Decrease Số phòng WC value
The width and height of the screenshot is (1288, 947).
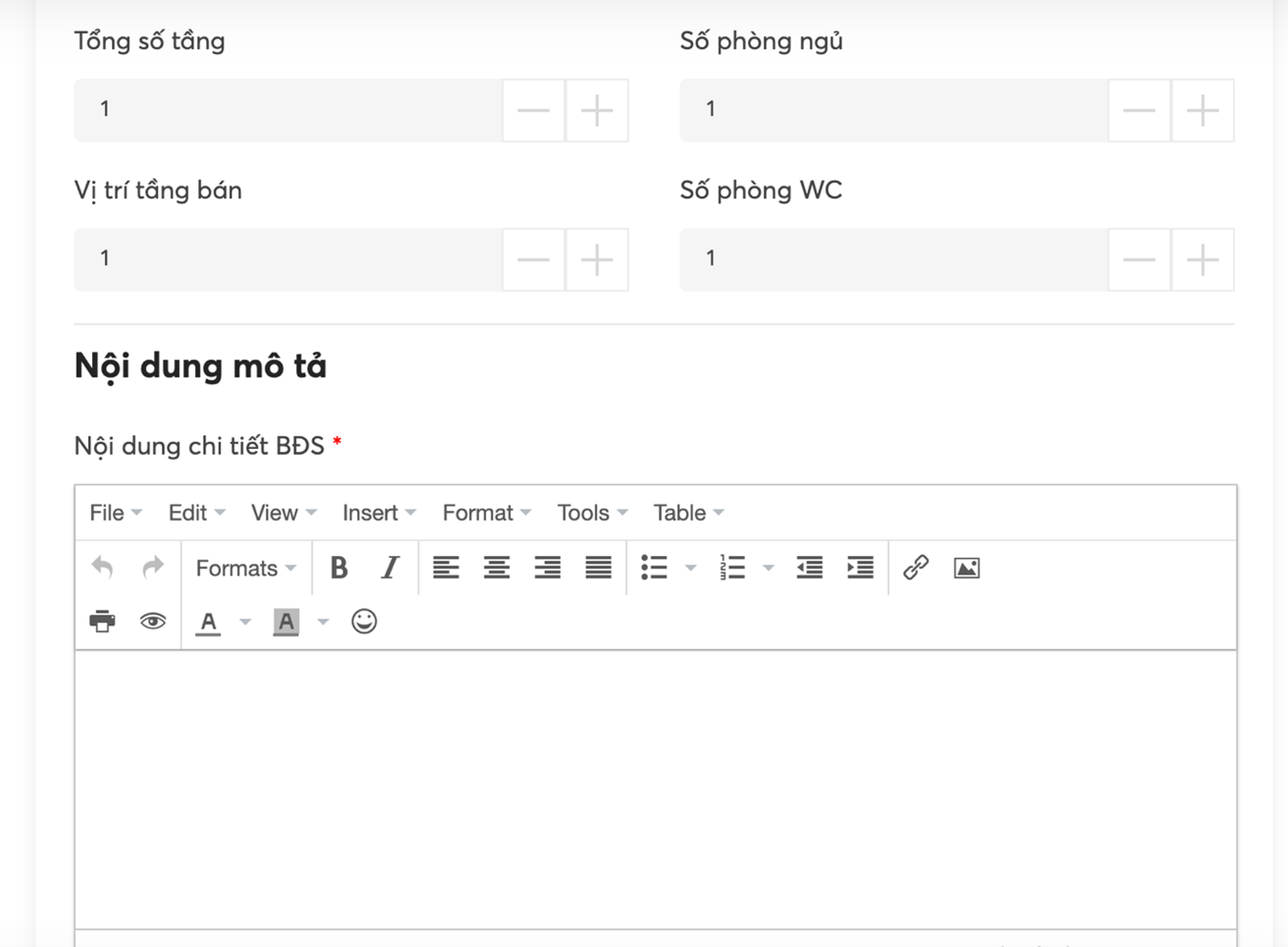coord(1139,260)
